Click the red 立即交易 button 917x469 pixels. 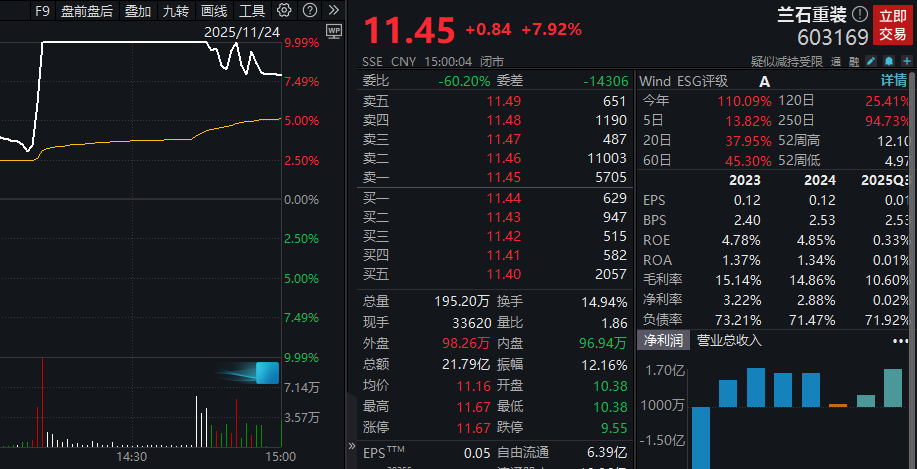click(892, 25)
